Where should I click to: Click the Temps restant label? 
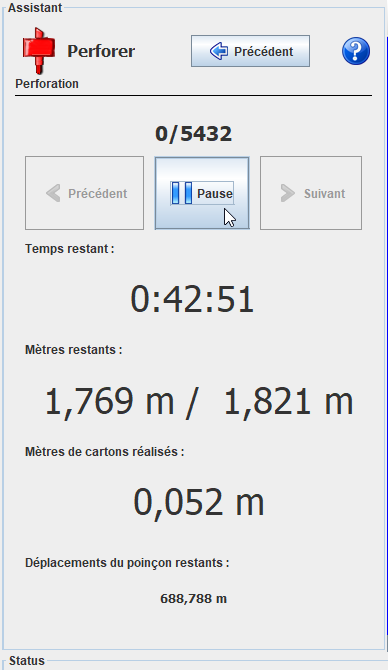(69, 249)
